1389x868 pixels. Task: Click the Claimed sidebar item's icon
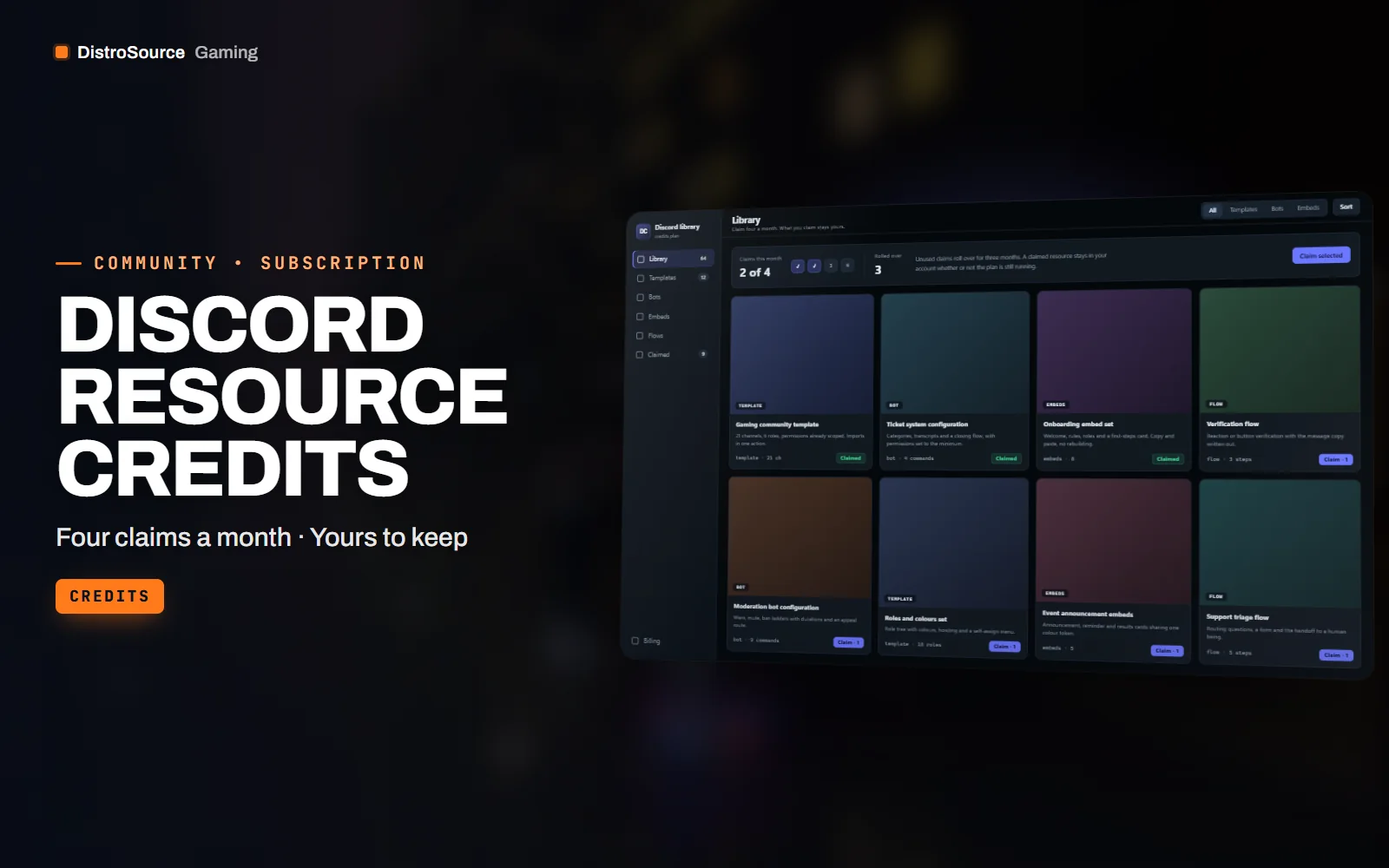640,355
